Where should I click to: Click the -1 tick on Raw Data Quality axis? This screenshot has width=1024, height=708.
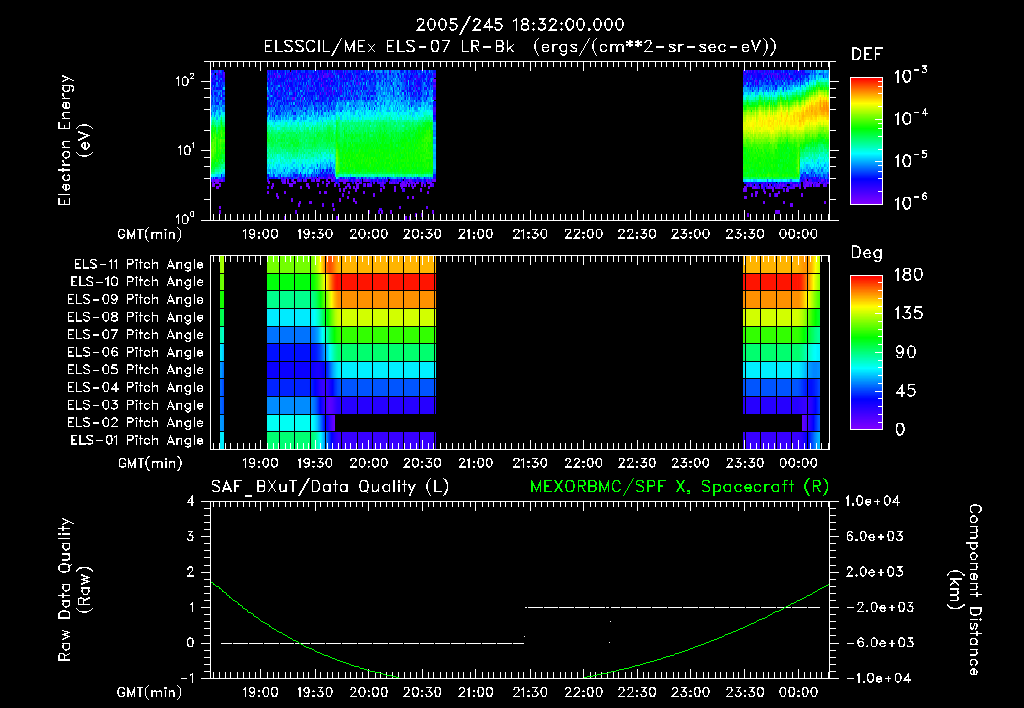coord(187,678)
